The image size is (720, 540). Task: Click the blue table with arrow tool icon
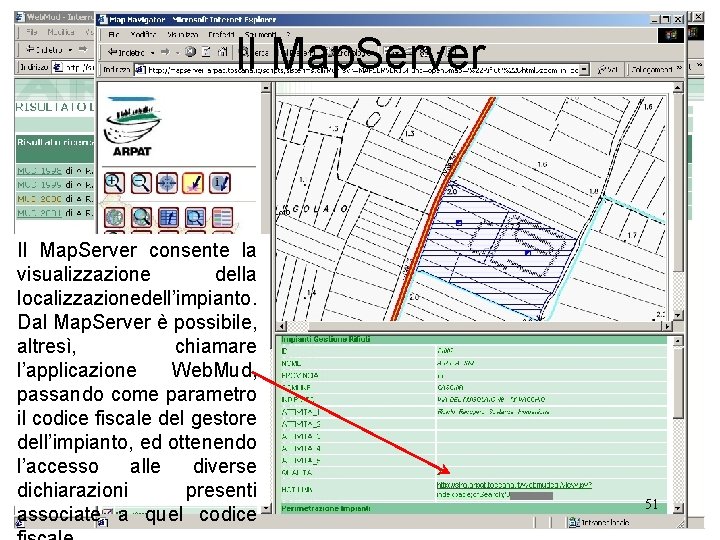[x=169, y=217]
